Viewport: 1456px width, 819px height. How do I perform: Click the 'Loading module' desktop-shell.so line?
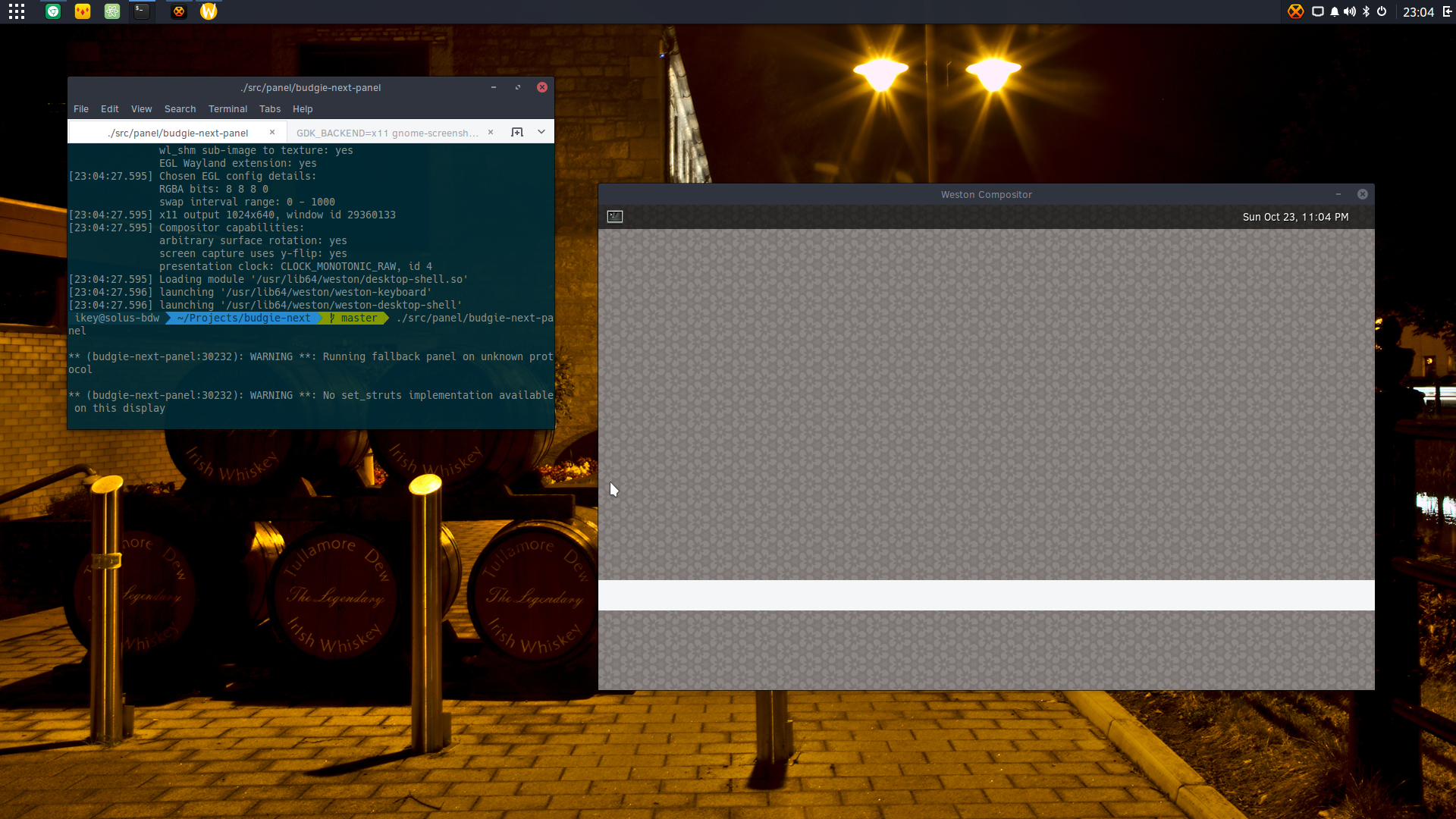pos(268,279)
